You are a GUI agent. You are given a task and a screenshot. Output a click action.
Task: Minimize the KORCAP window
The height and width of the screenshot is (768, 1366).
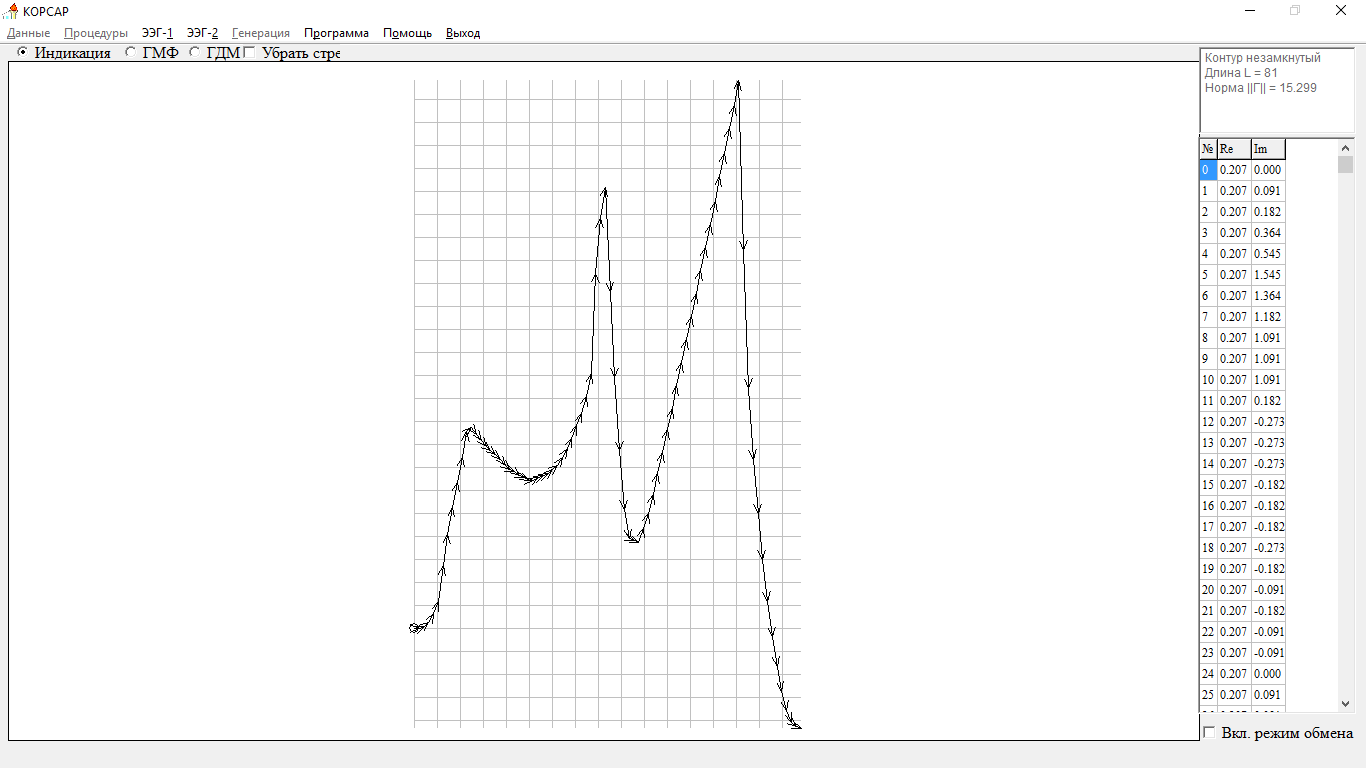(x=1250, y=11)
